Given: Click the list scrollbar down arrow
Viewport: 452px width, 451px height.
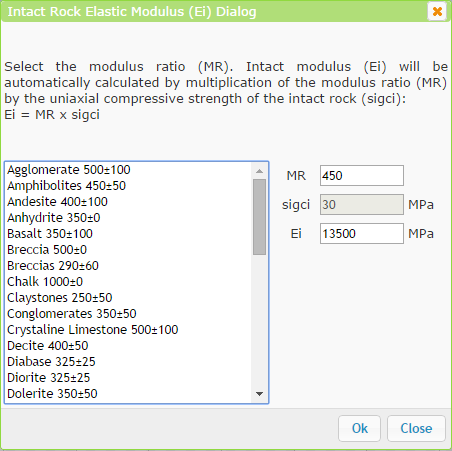Looking at the screenshot, I should pos(259,394).
